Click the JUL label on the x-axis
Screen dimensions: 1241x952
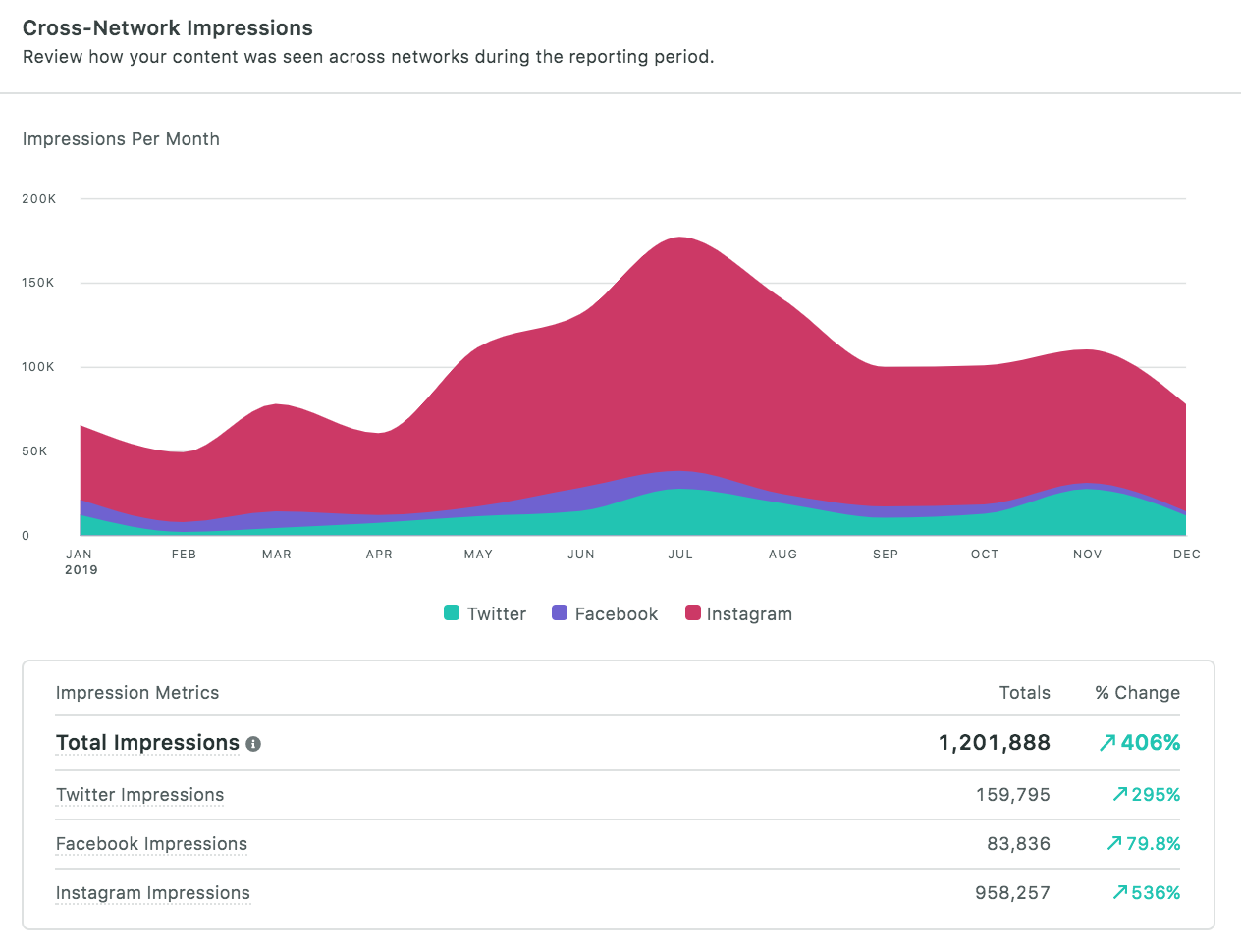click(680, 555)
